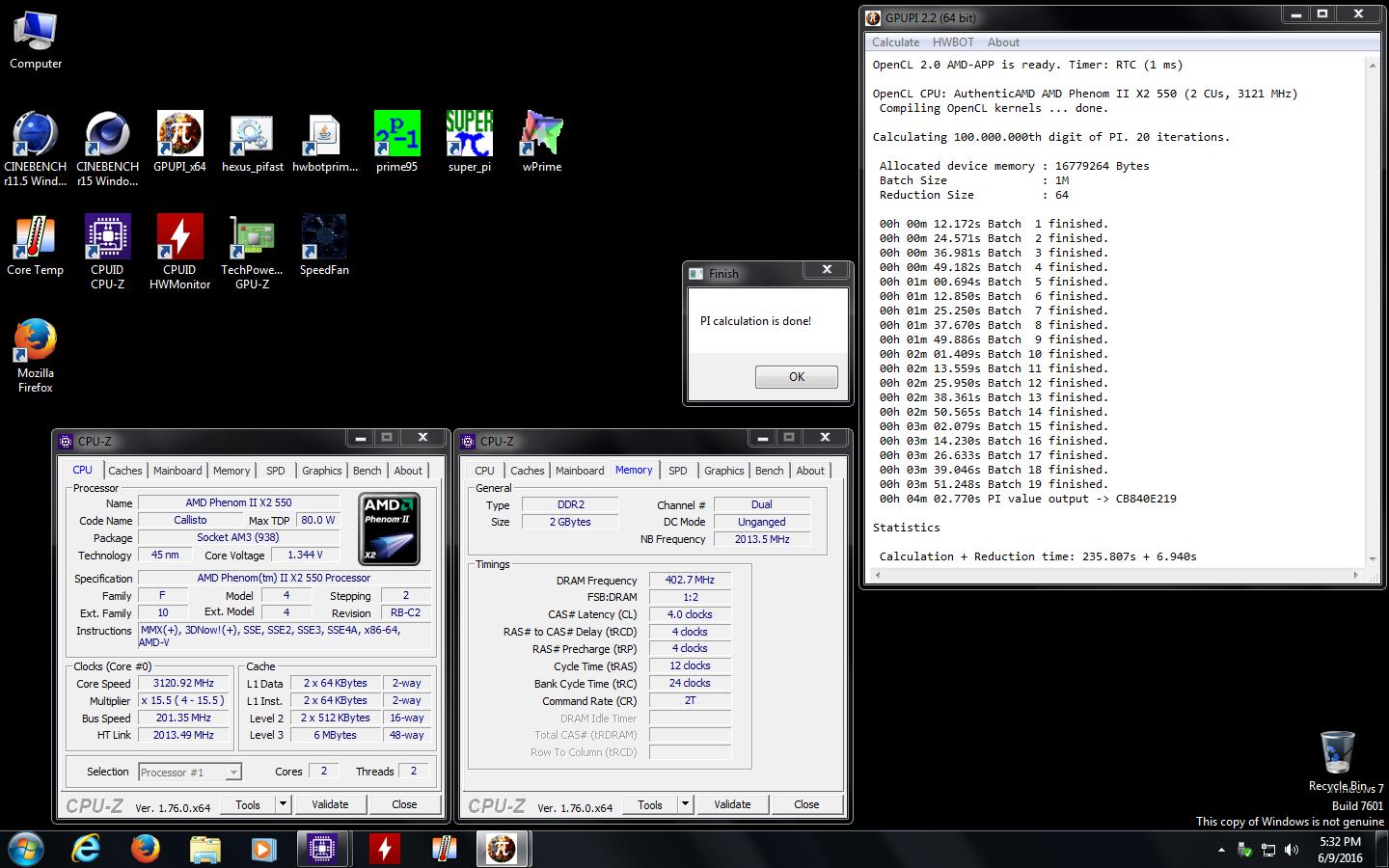This screenshot has width=1389, height=868.
Task: Open GPUPI_x64 desktop shortcut
Action: pos(179,142)
